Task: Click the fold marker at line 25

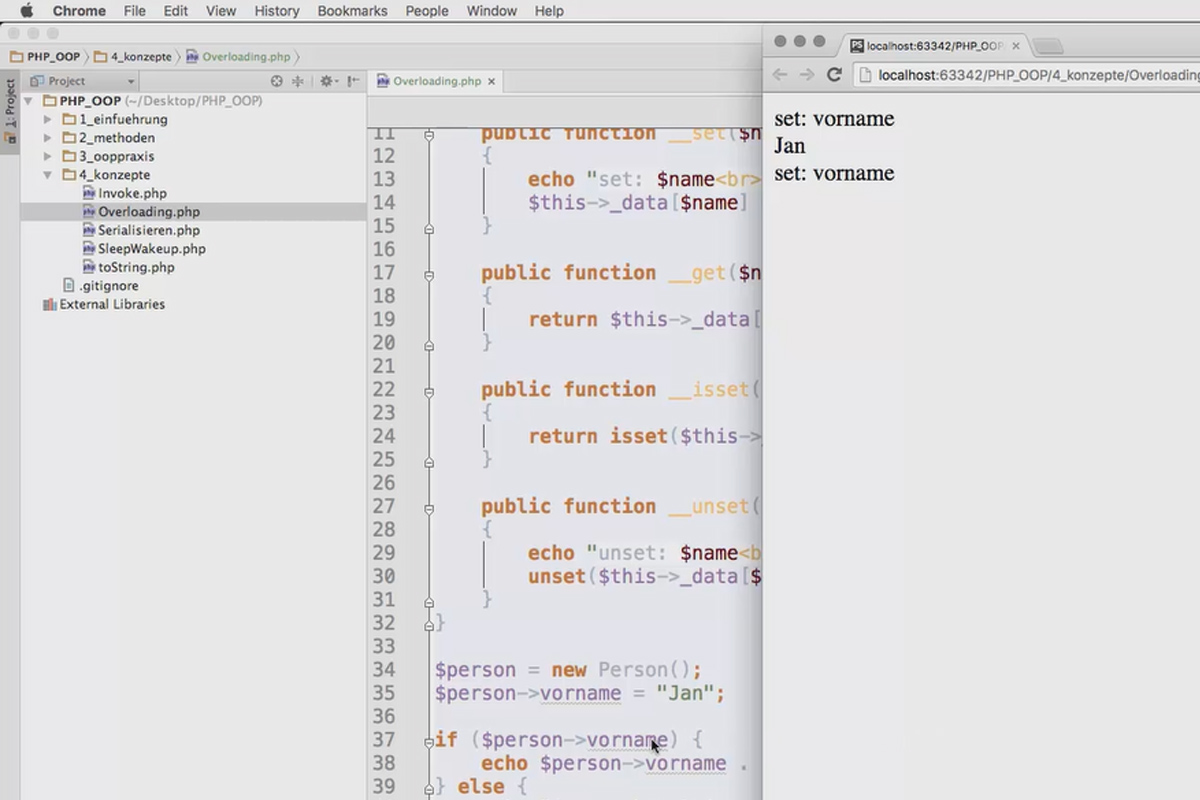Action: coord(429,460)
